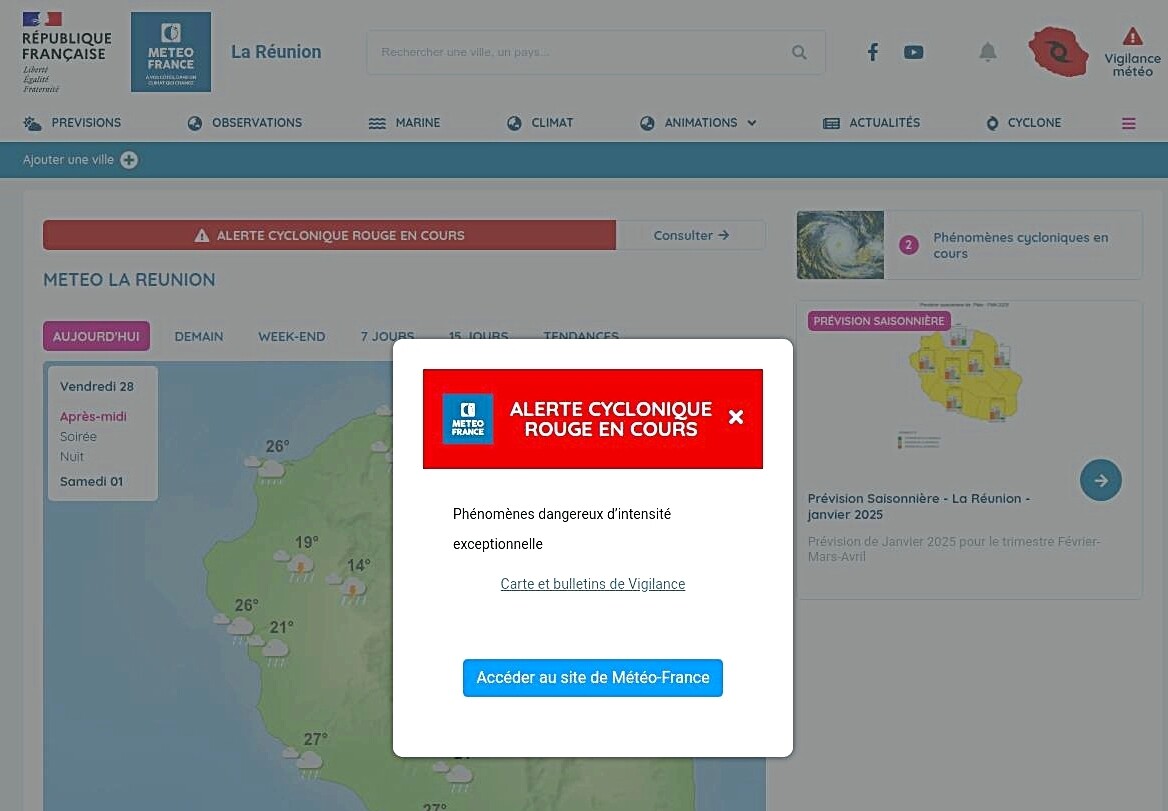
Task: Open the CLIMAT menu
Action: coord(552,123)
